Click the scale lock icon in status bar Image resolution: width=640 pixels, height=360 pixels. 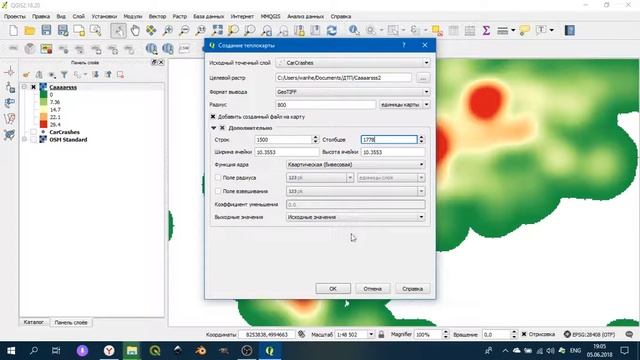point(381,334)
